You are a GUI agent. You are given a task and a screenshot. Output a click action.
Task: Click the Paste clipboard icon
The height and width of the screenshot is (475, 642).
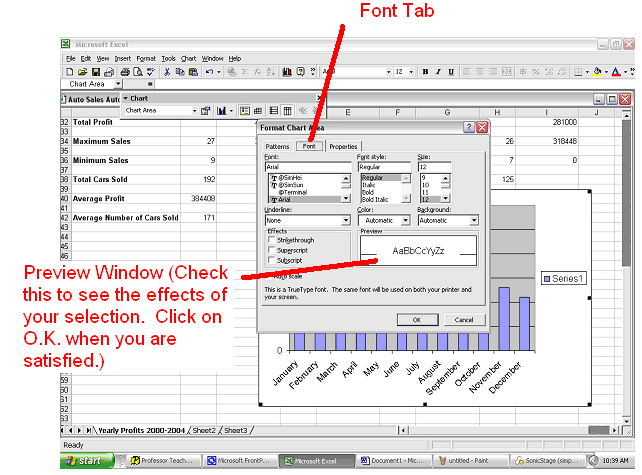193,72
